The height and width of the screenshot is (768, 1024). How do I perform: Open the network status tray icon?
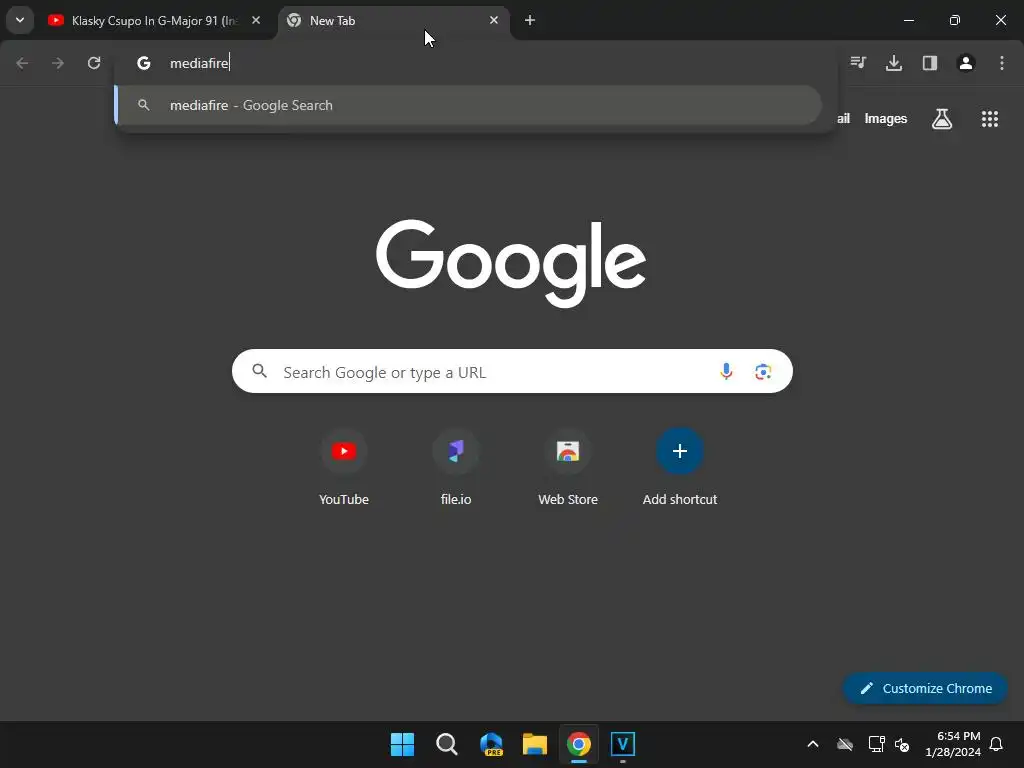876,744
